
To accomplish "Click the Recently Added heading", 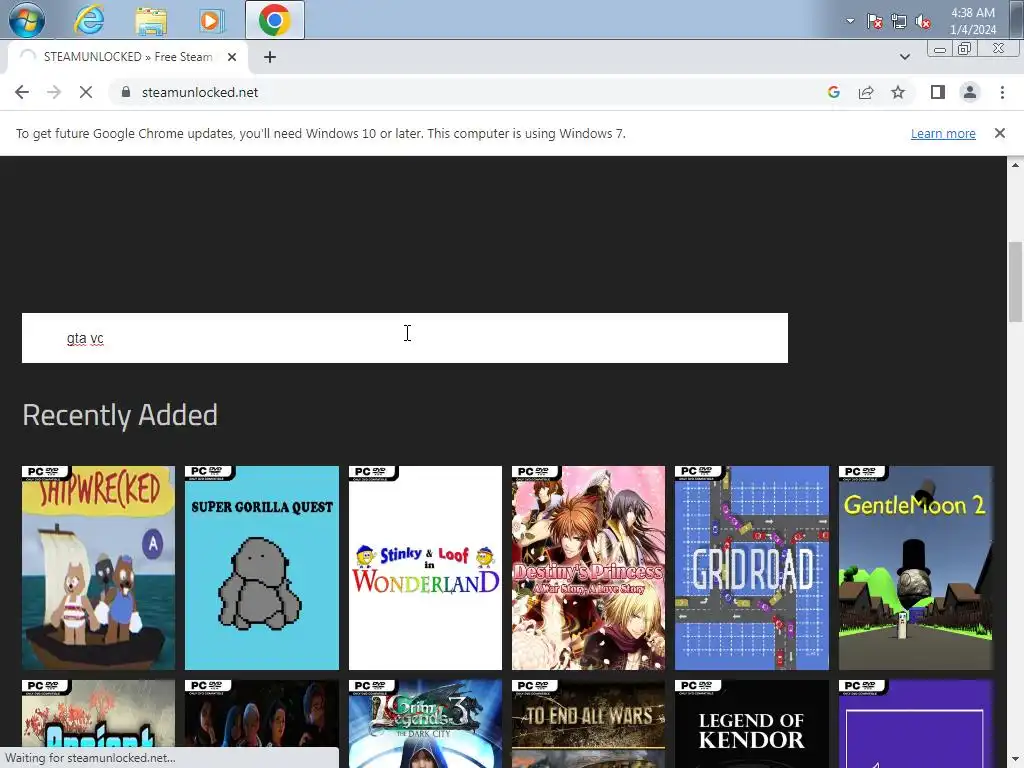I will tap(120, 415).
